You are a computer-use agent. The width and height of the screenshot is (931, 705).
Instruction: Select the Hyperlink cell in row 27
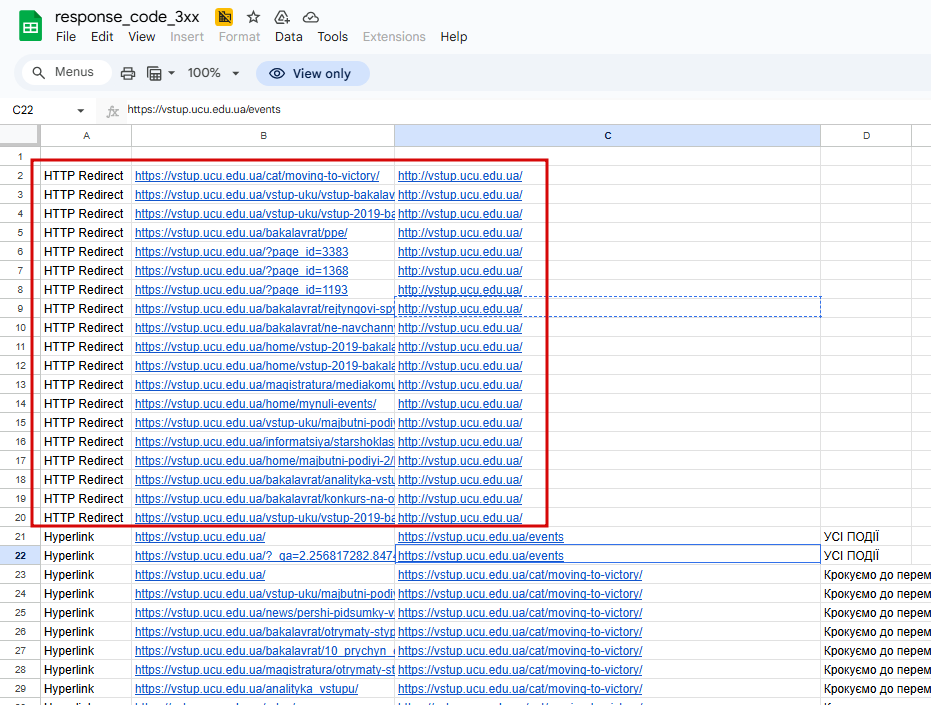tap(86, 651)
